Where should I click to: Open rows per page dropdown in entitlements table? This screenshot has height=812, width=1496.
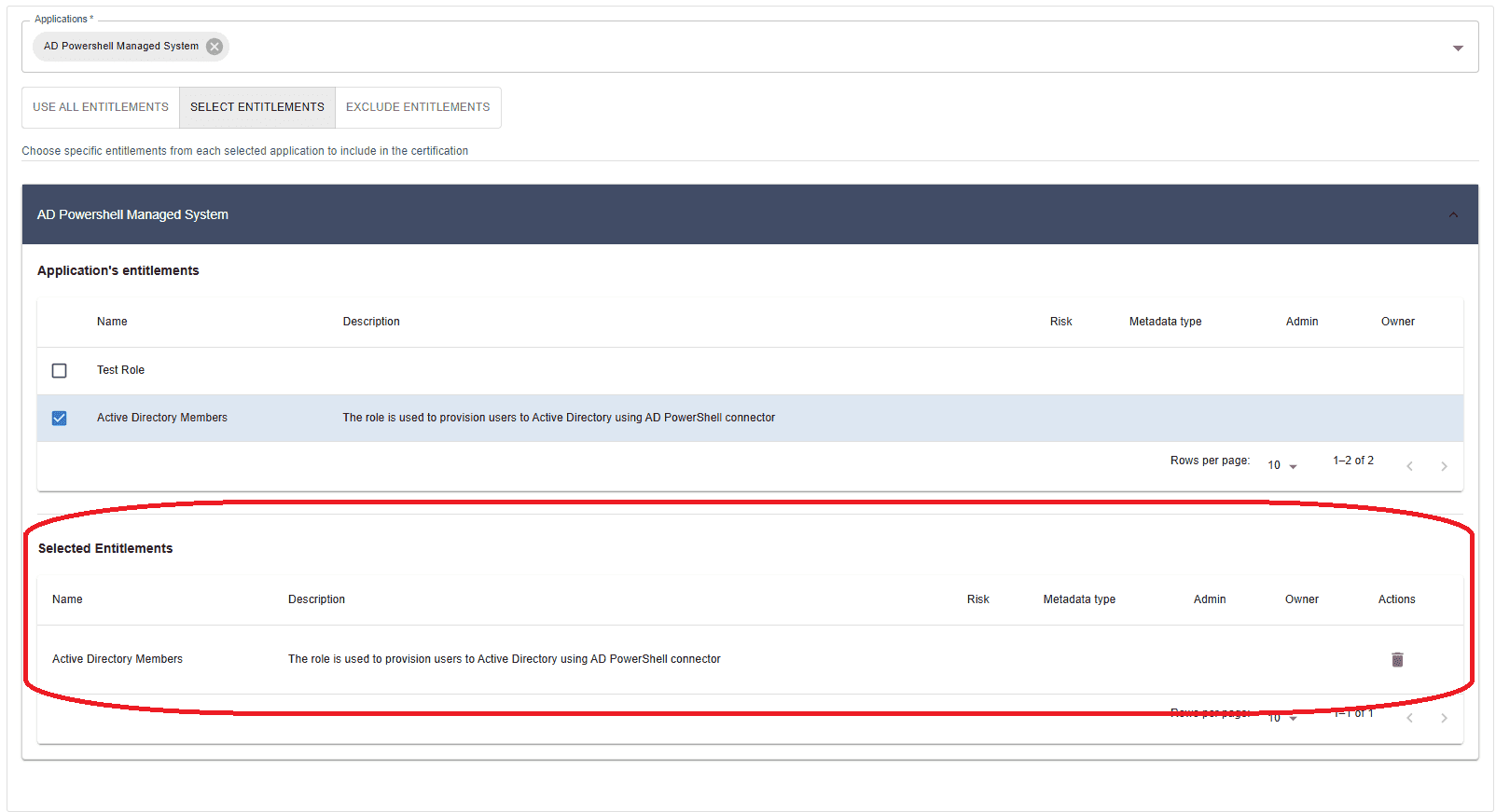tap(1281, 465)
